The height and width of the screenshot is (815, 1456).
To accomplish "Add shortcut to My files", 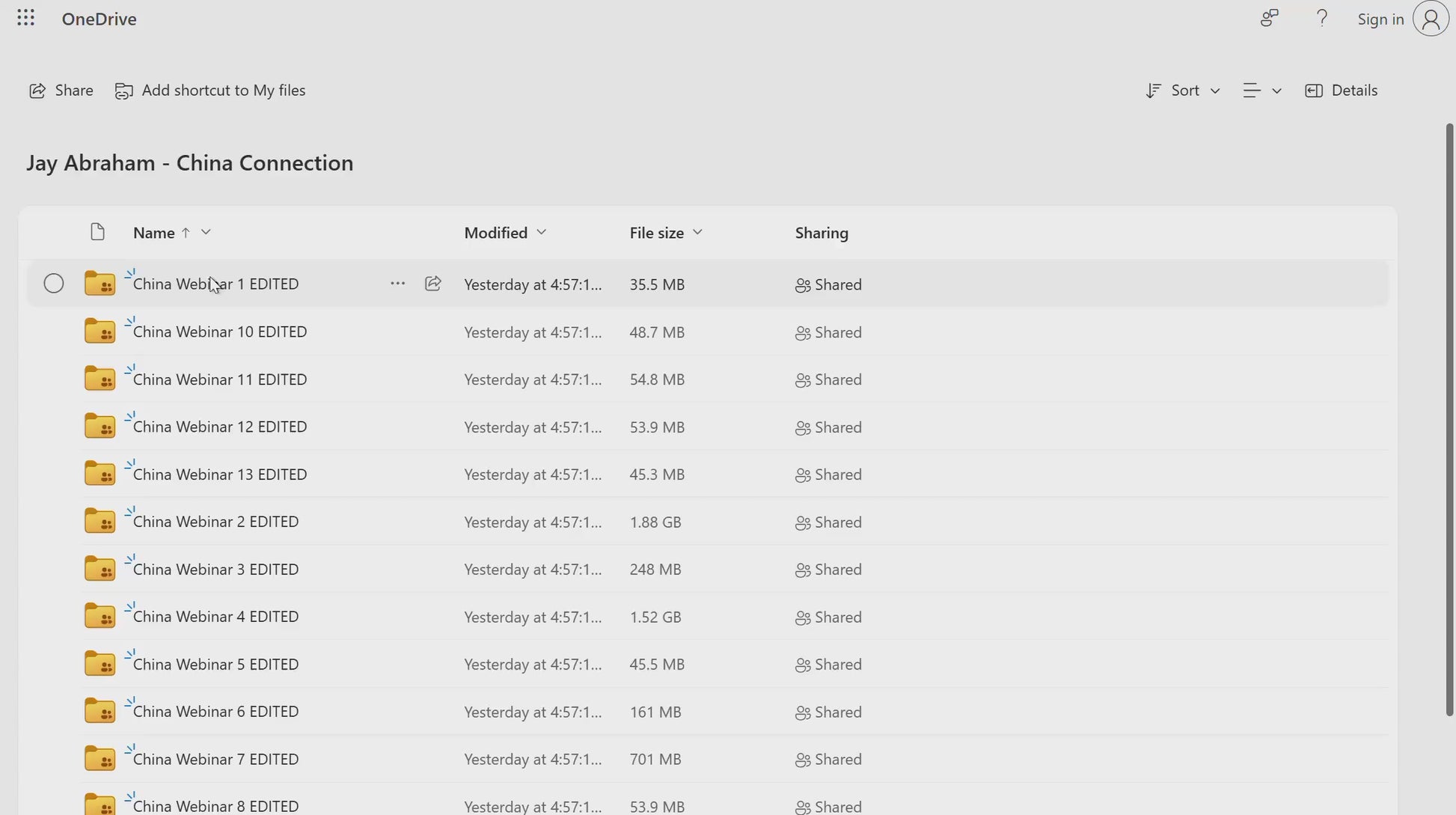I will (x=210, y=91).
